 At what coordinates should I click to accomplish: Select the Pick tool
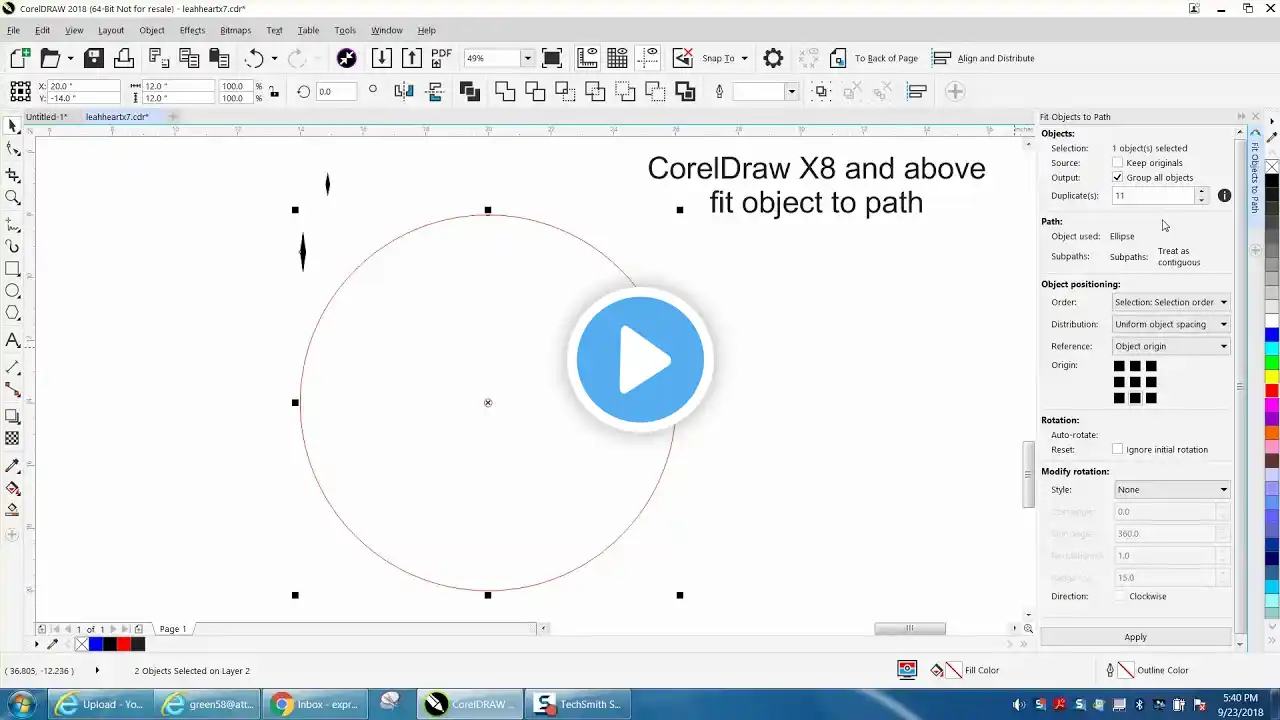pyautogui.click(x=13, y=126)
